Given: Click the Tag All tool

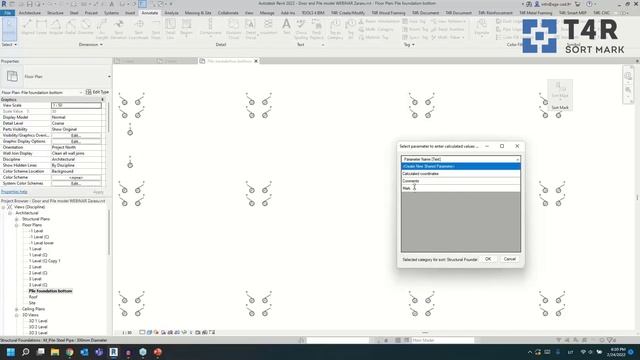Looking at the screenshot, I should [351, 29].
